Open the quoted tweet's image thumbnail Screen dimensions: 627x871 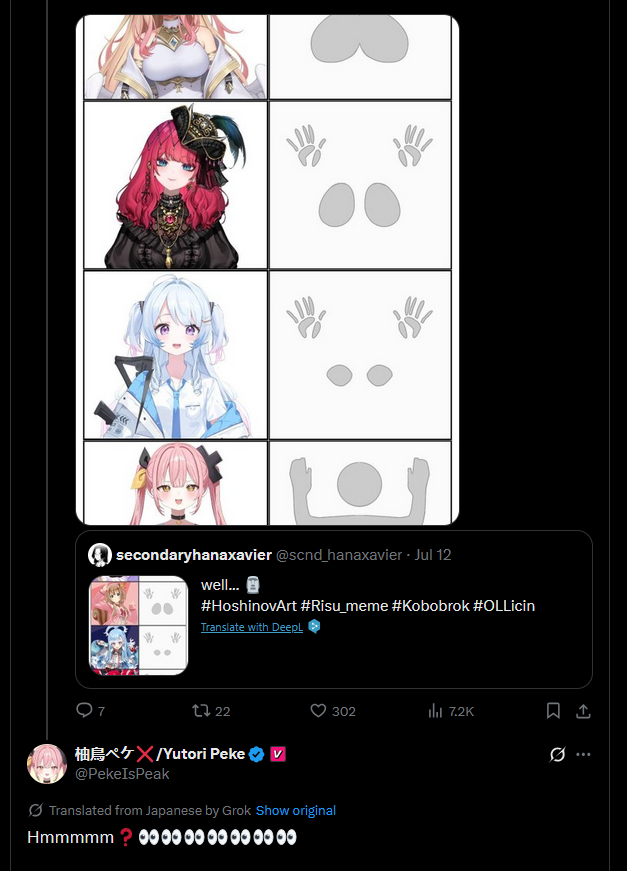[139, 625]
